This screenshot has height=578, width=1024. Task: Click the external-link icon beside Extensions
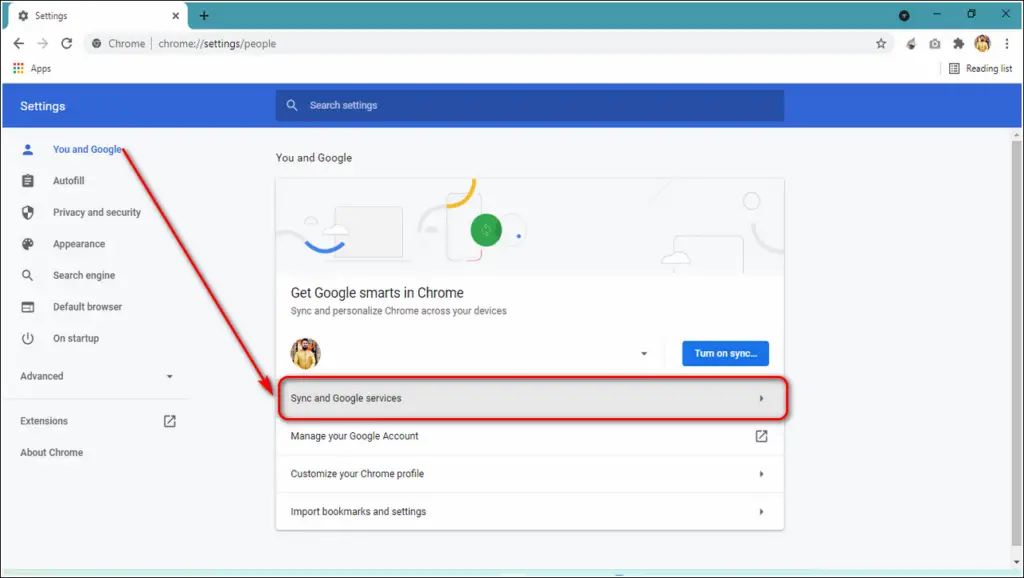point(170,421)
